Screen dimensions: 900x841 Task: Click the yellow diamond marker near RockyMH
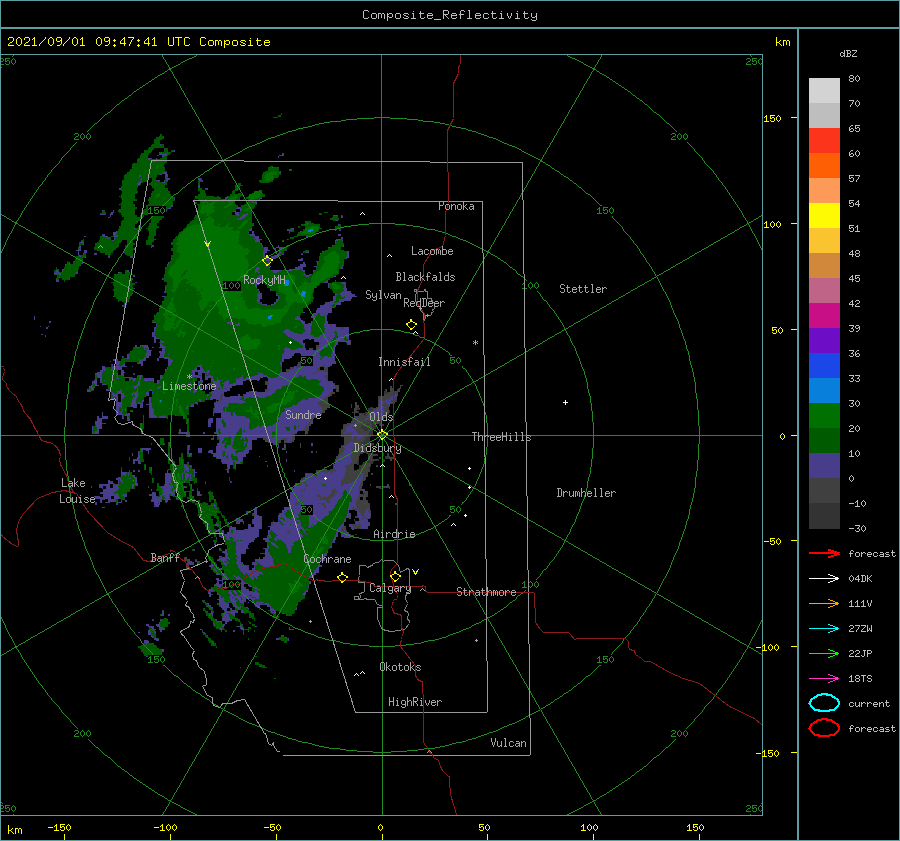267,261
